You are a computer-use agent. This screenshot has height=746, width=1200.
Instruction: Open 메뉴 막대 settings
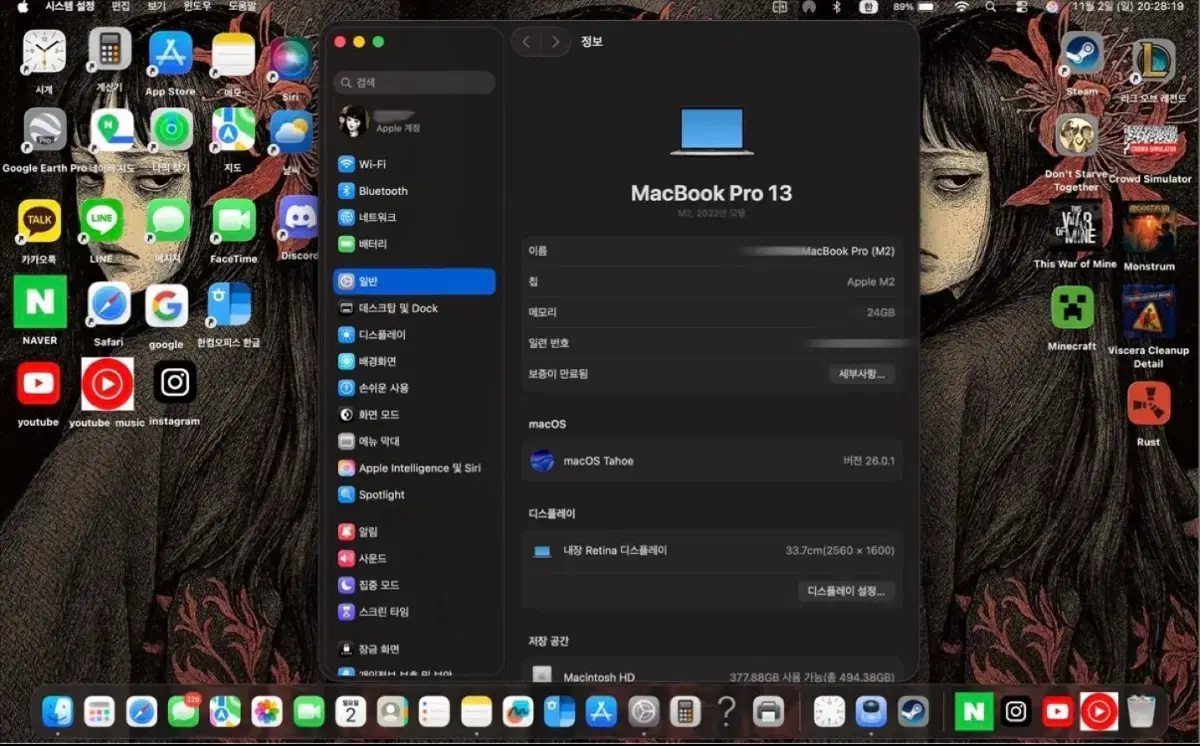coord(414,441)
